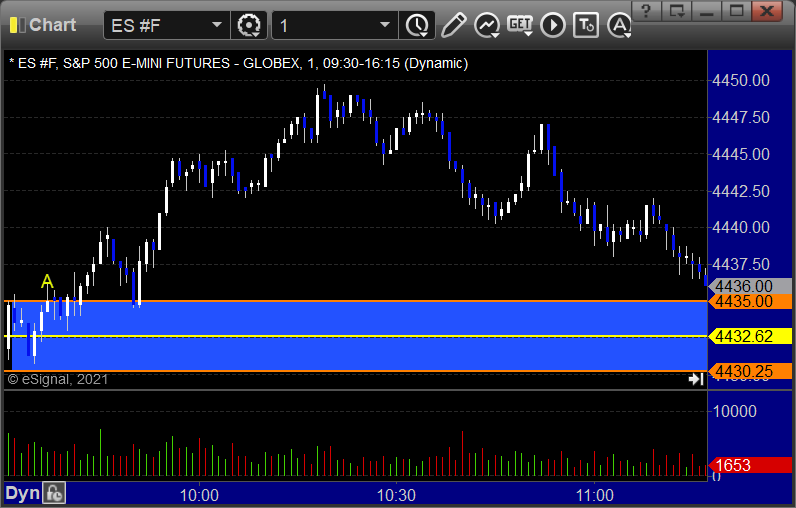Click the 4447.50 price axis label
The height and width of the screenshot is (508, 796).
[x=741, y=117]
